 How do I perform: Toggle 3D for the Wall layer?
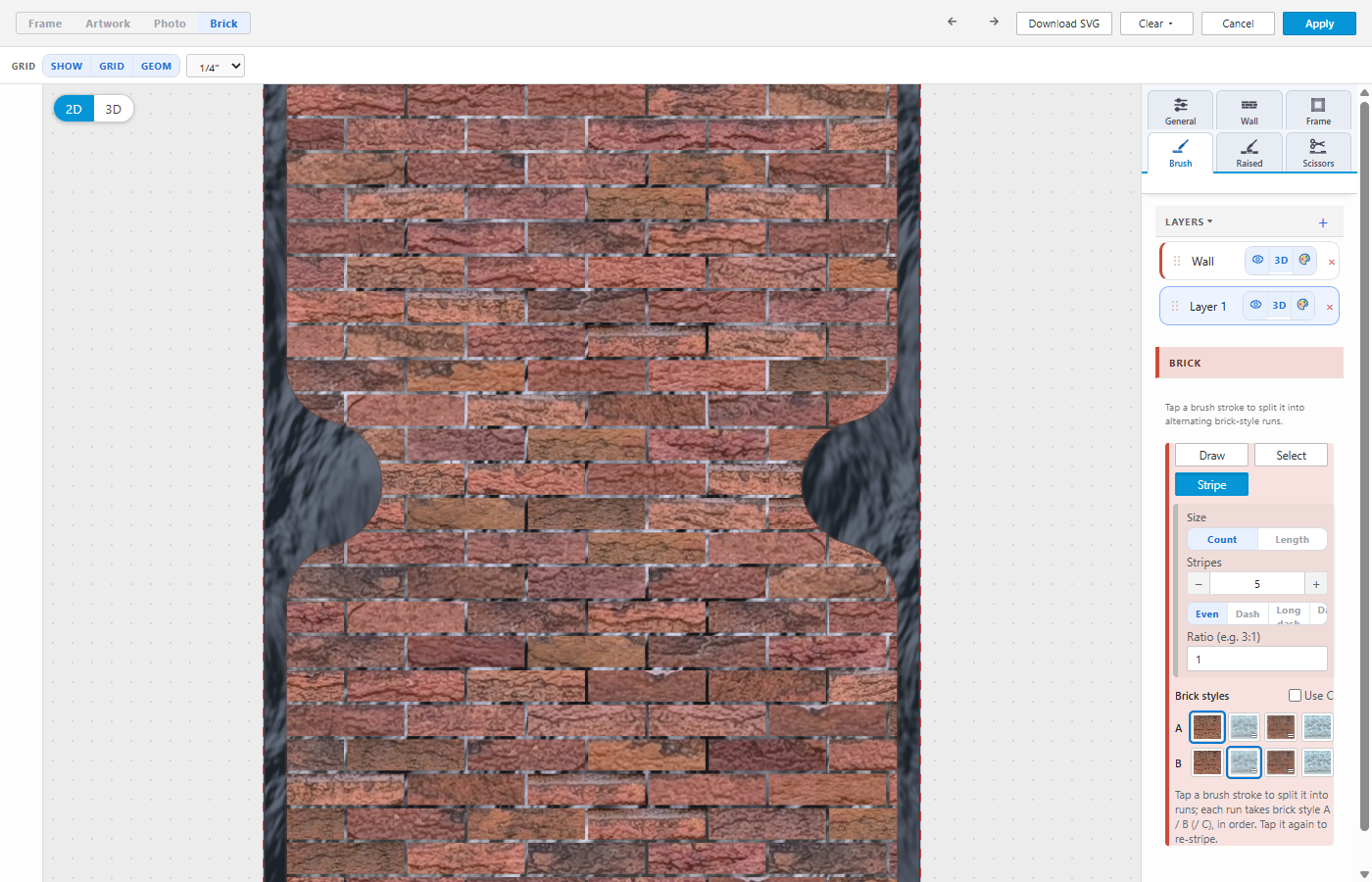coord(1281,260)
